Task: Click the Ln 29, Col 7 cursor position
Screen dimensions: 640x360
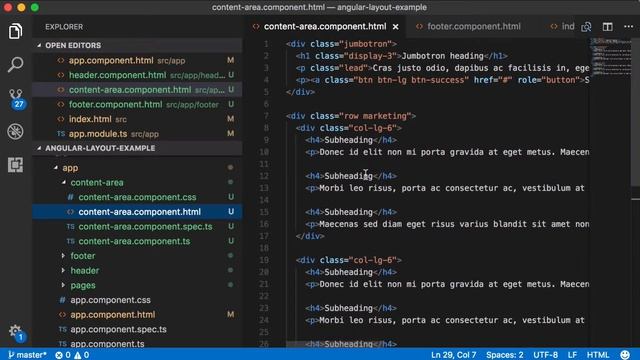Action: click(x=453, y=355)
